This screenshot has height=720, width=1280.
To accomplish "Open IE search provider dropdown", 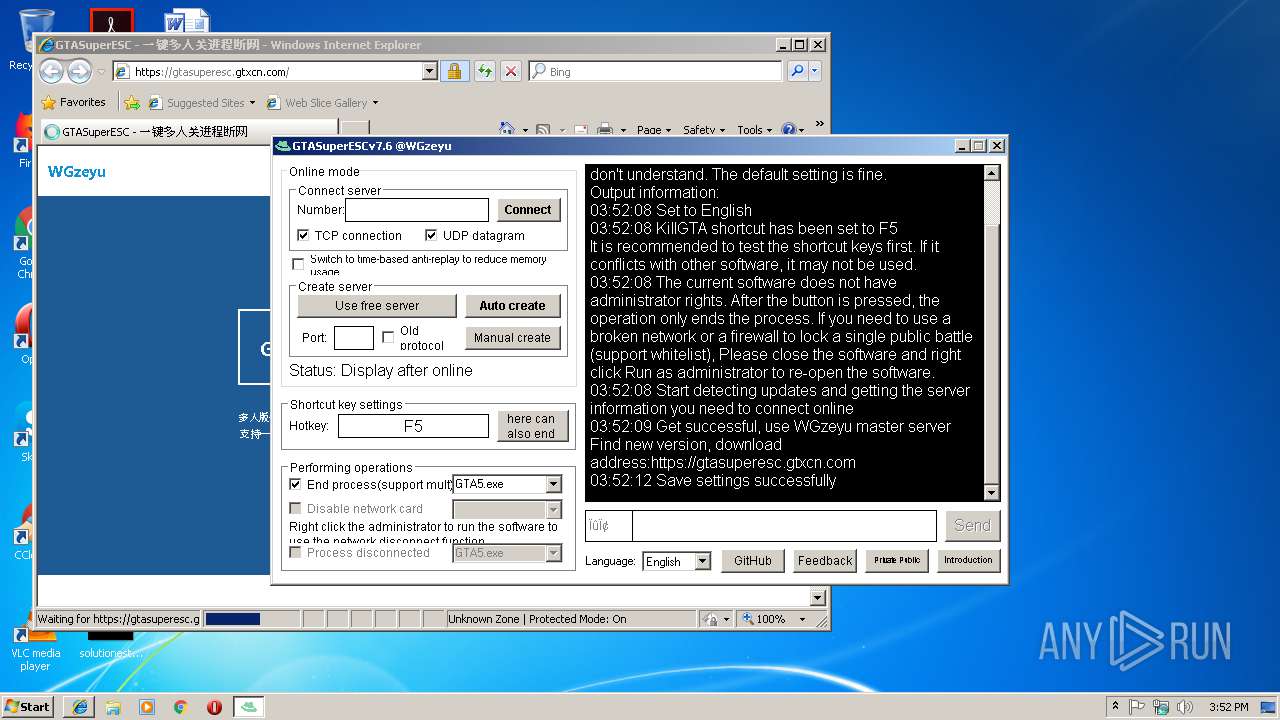I will pos(815,71).
